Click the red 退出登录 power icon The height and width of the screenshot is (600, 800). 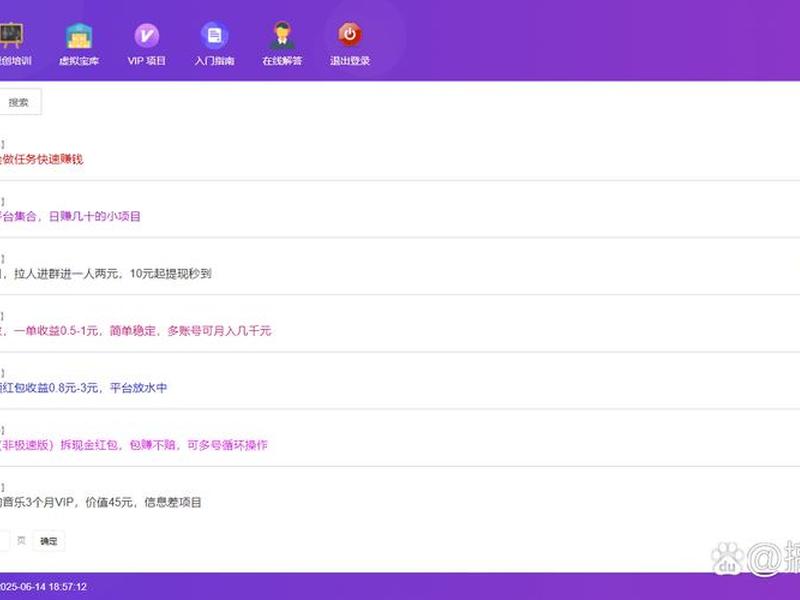tap(349, 34)
